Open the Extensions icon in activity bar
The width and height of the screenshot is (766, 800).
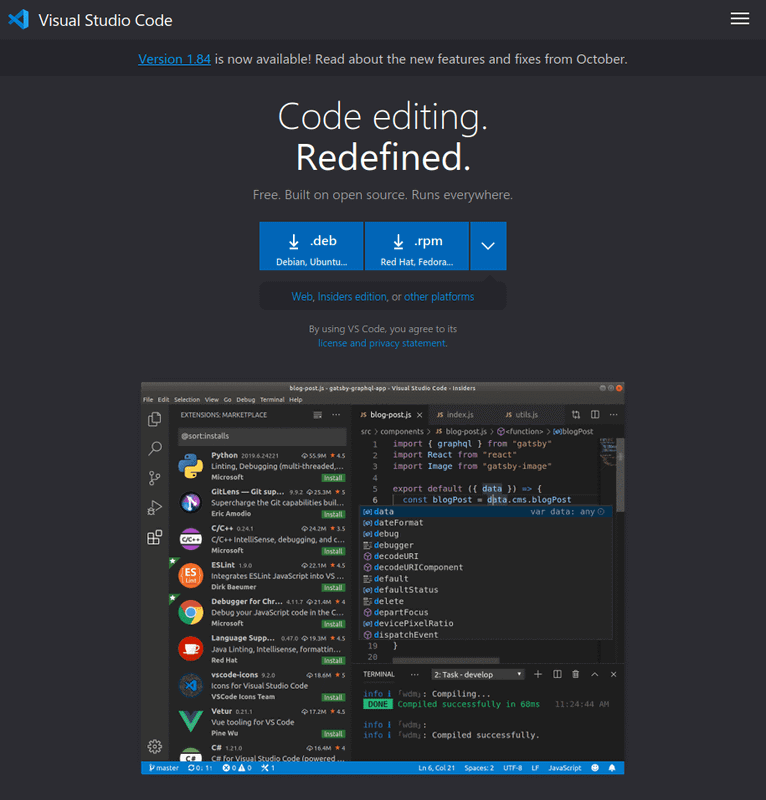(155, 537)
